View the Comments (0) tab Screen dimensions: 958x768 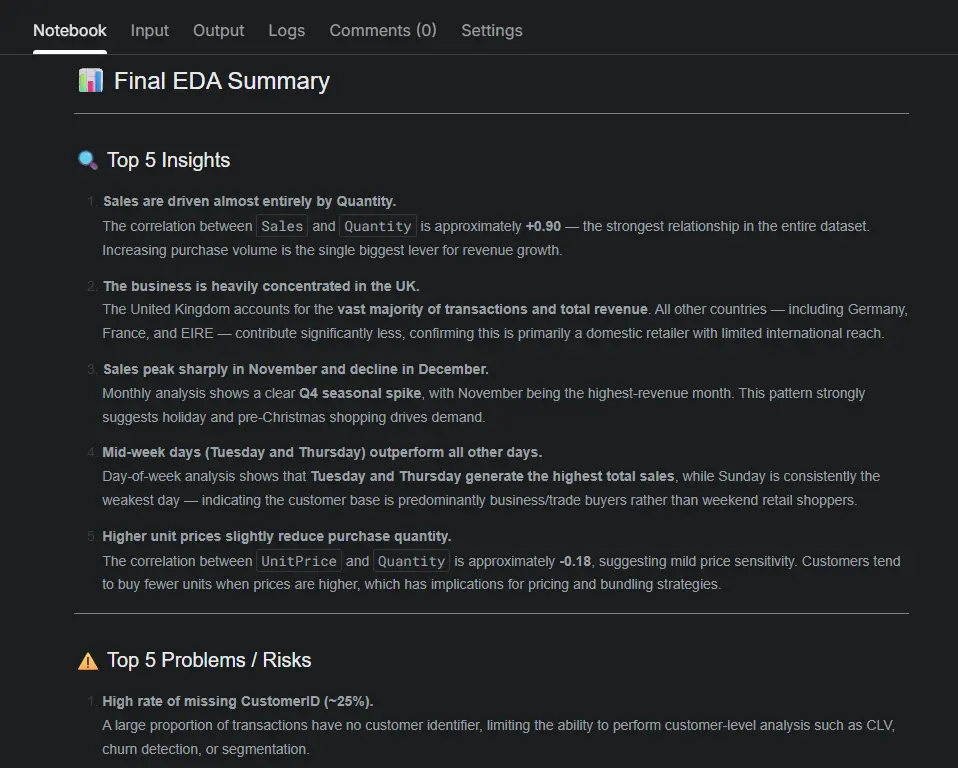(x=383, y=31)
